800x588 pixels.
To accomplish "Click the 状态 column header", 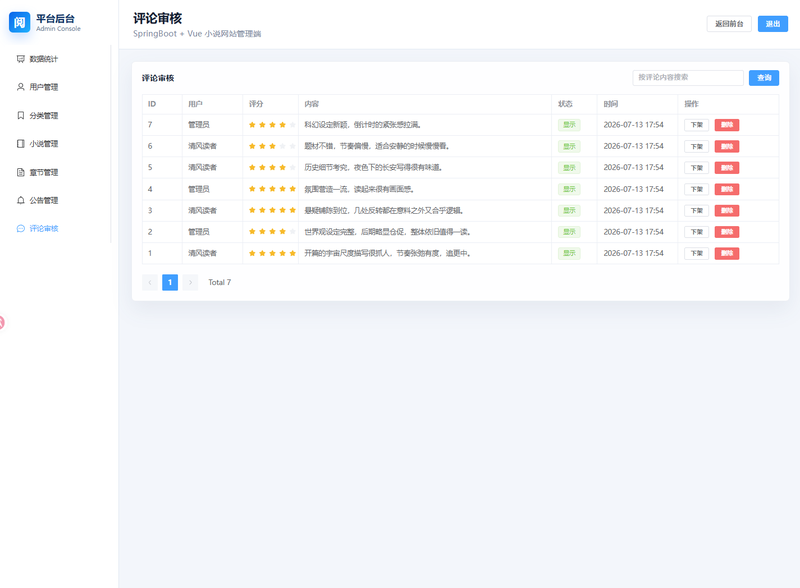I will point(565,104).
